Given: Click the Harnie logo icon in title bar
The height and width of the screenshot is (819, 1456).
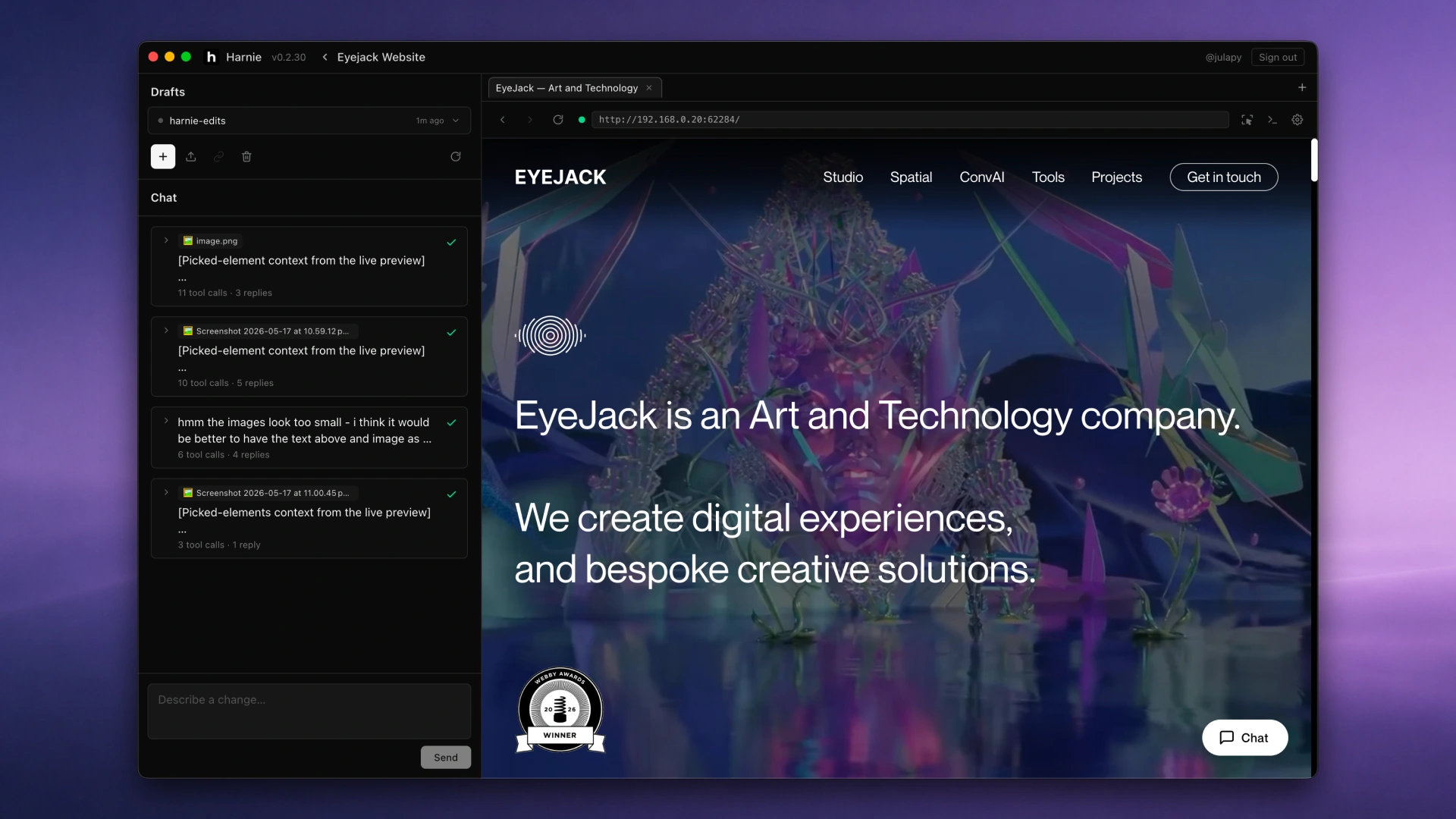Looking at the screenshot, I should (x=212, y=57).
